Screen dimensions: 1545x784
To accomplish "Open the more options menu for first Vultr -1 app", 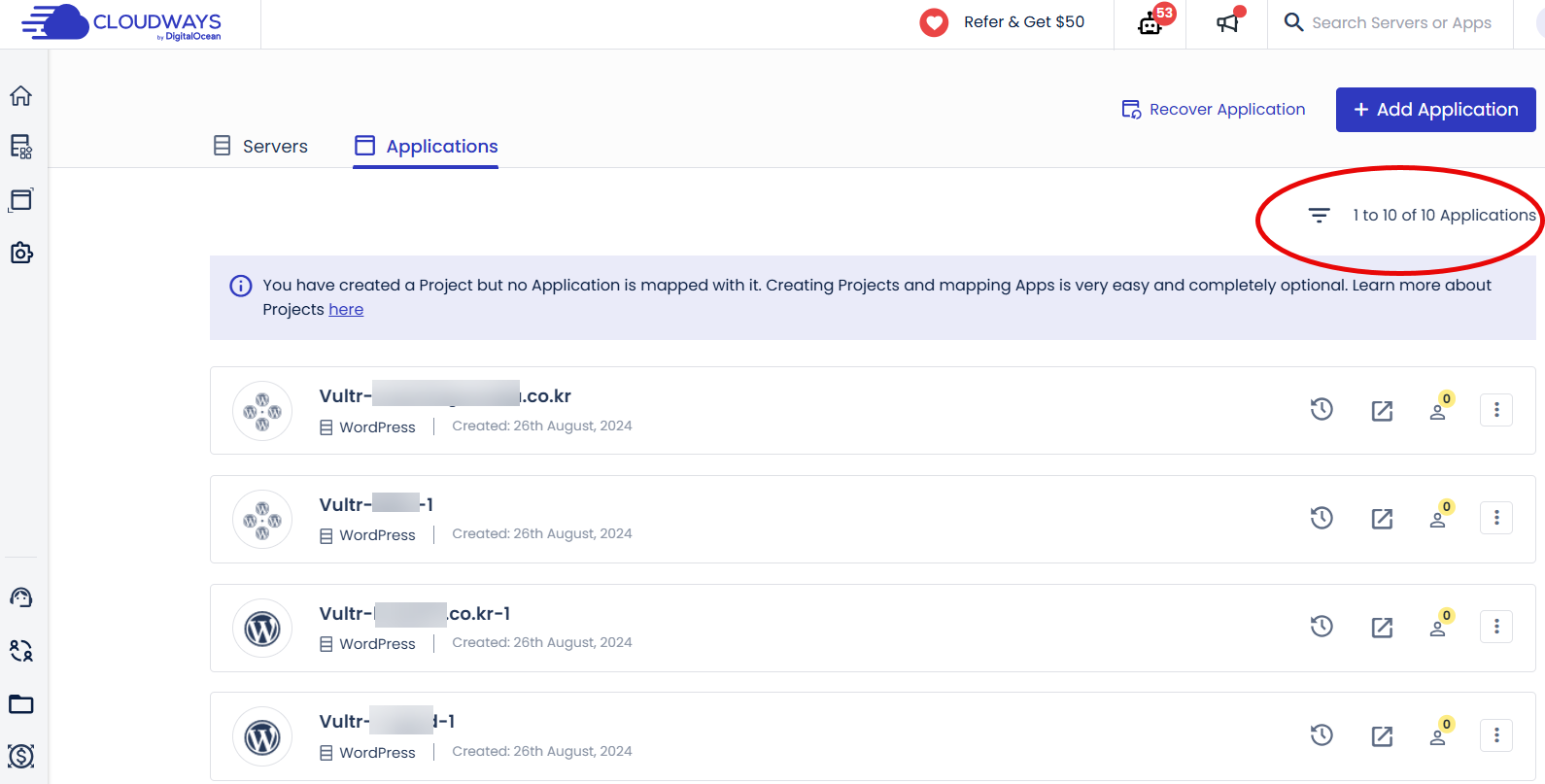I will [1496, 518].
